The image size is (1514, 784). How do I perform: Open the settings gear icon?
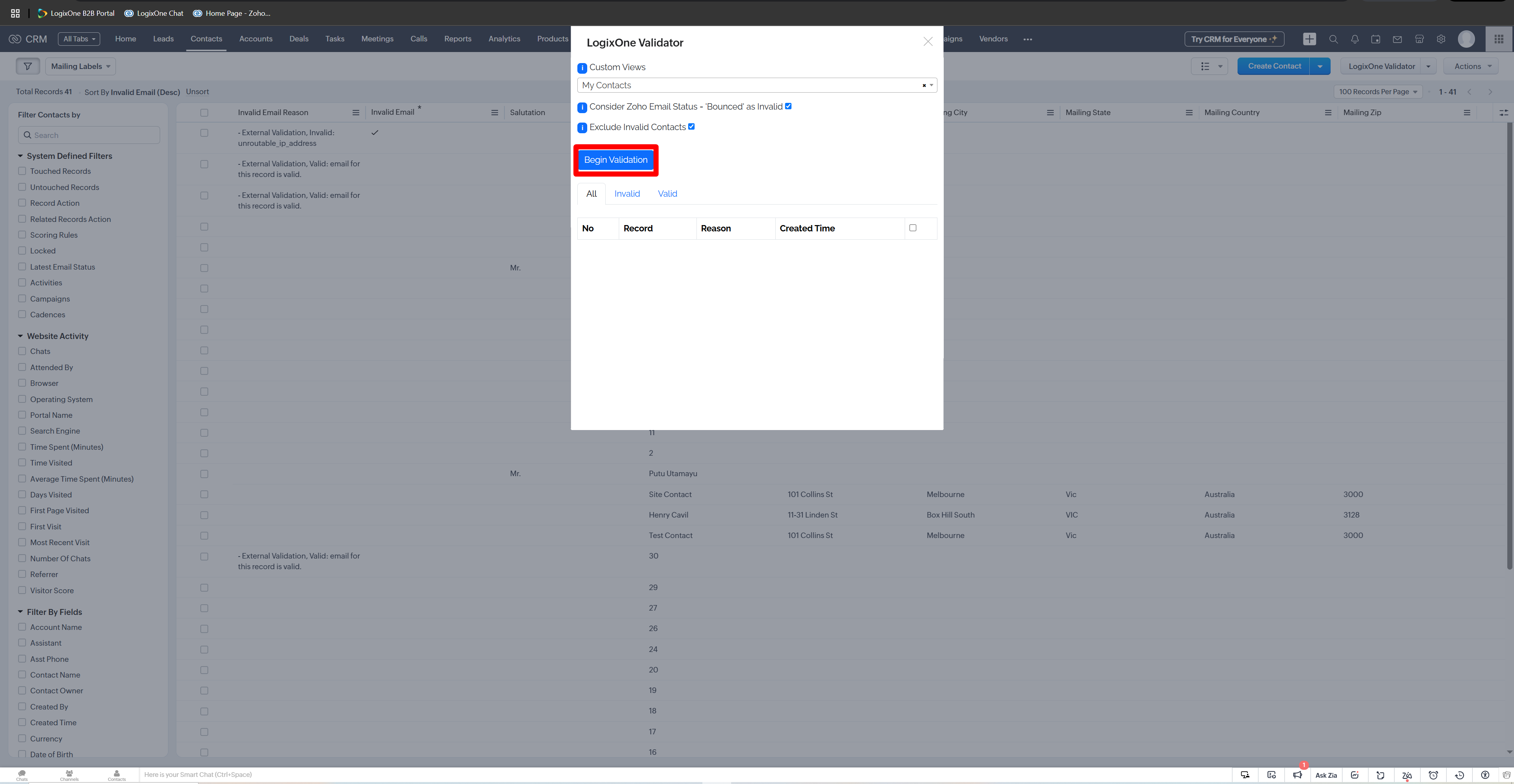1441,39
